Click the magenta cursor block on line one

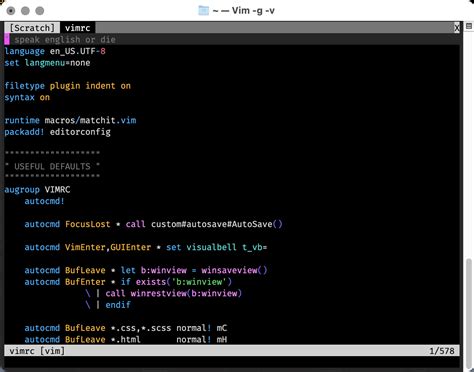click(x=7, y=39)
